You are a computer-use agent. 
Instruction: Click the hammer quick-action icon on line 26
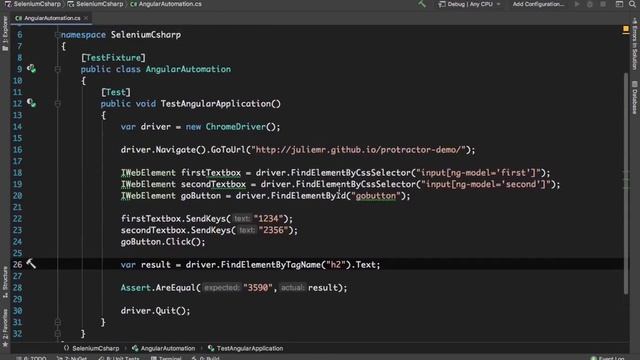click(31, 264)
